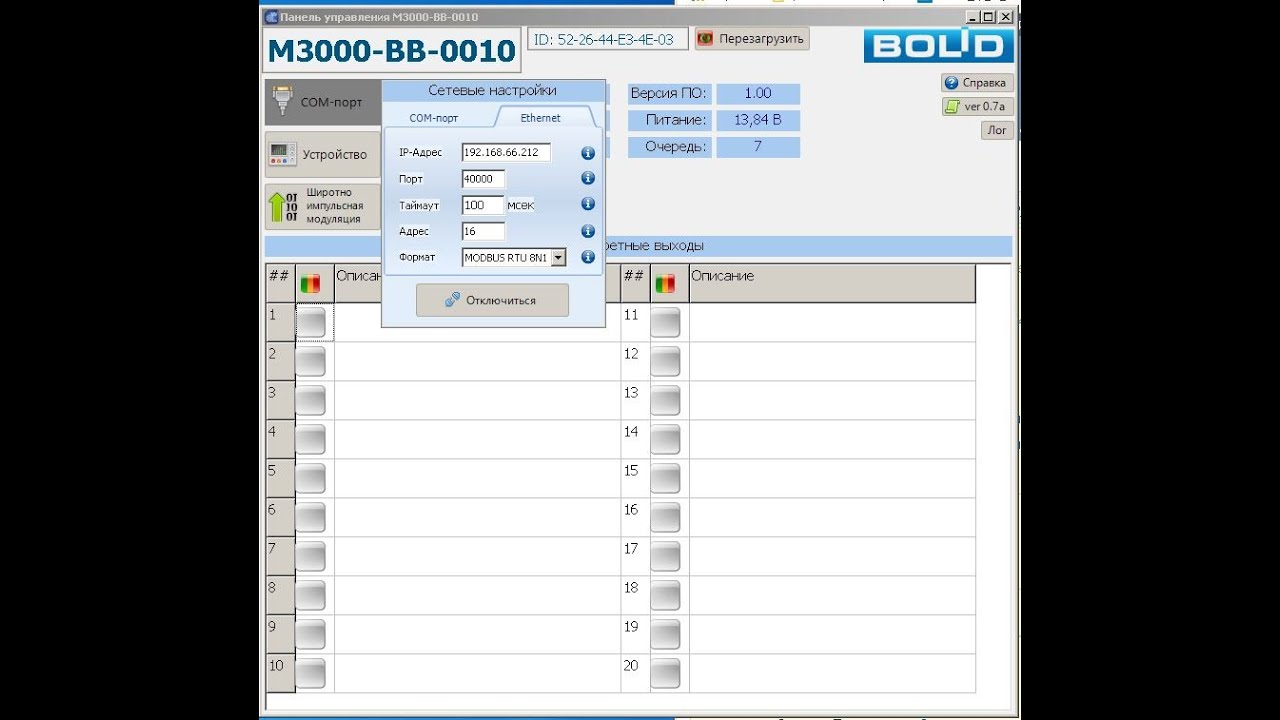Toggle discrete output 2
Screen dimensions: 1280x720
pyautogui.click(x=311, y=361)
